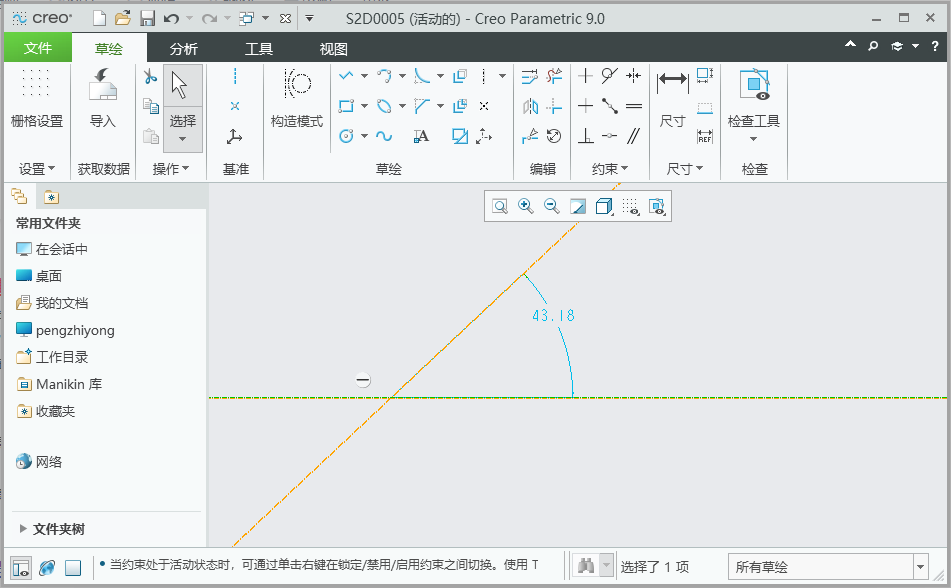Expand the arc tool dropdown arrow

coord(402,76)
